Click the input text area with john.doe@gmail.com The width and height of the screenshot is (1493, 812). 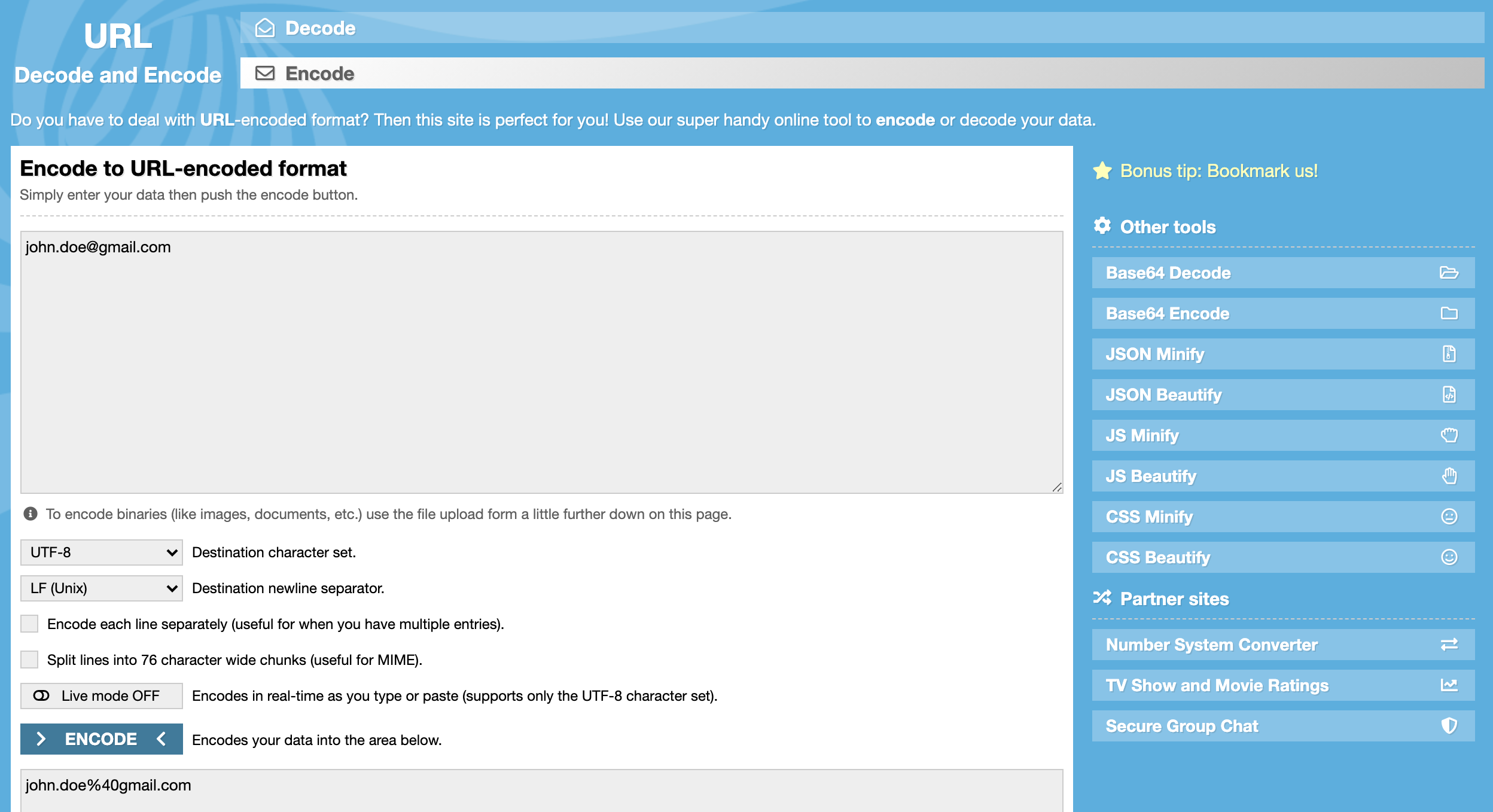pyautogui.click(x=541, y=362)
